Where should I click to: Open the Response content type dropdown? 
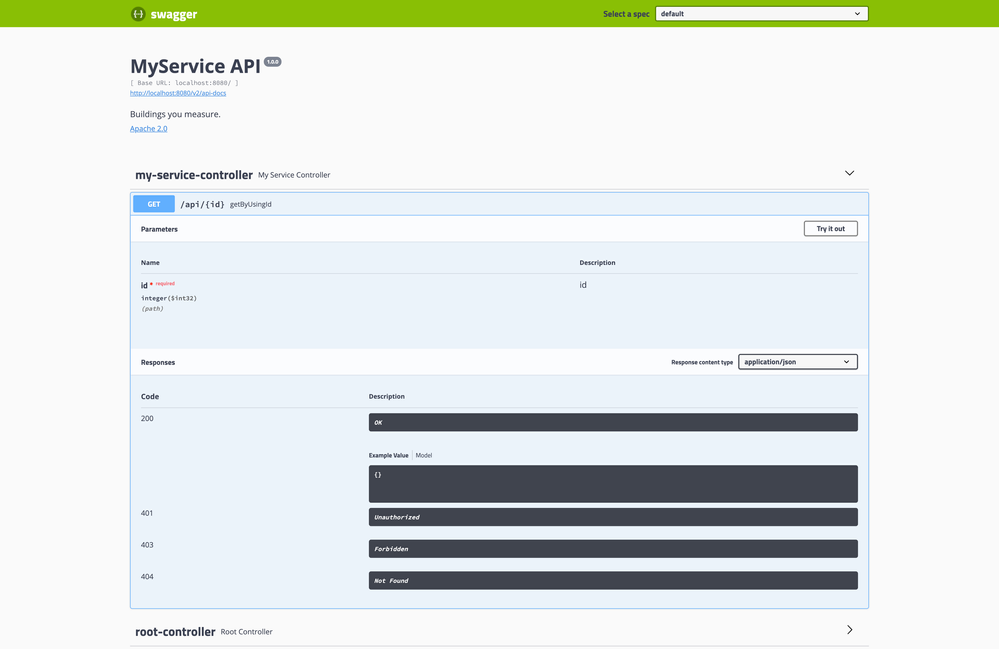(x=798, y=362)
